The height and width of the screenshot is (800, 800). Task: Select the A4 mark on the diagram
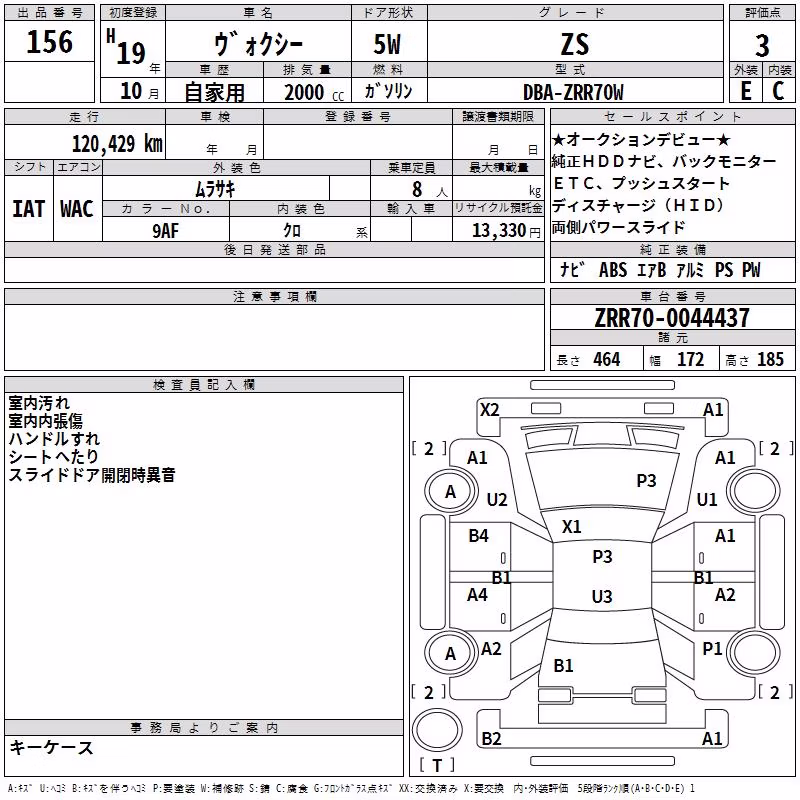click(x=478, y=595)
